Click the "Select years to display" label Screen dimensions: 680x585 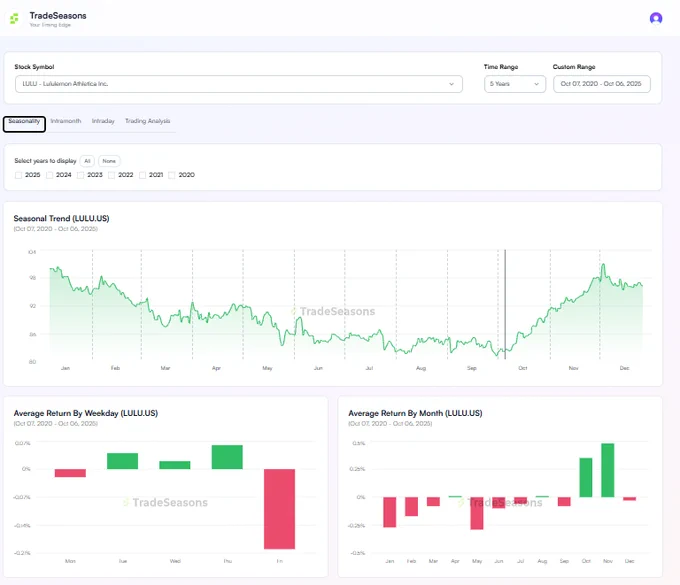point(45,161)
